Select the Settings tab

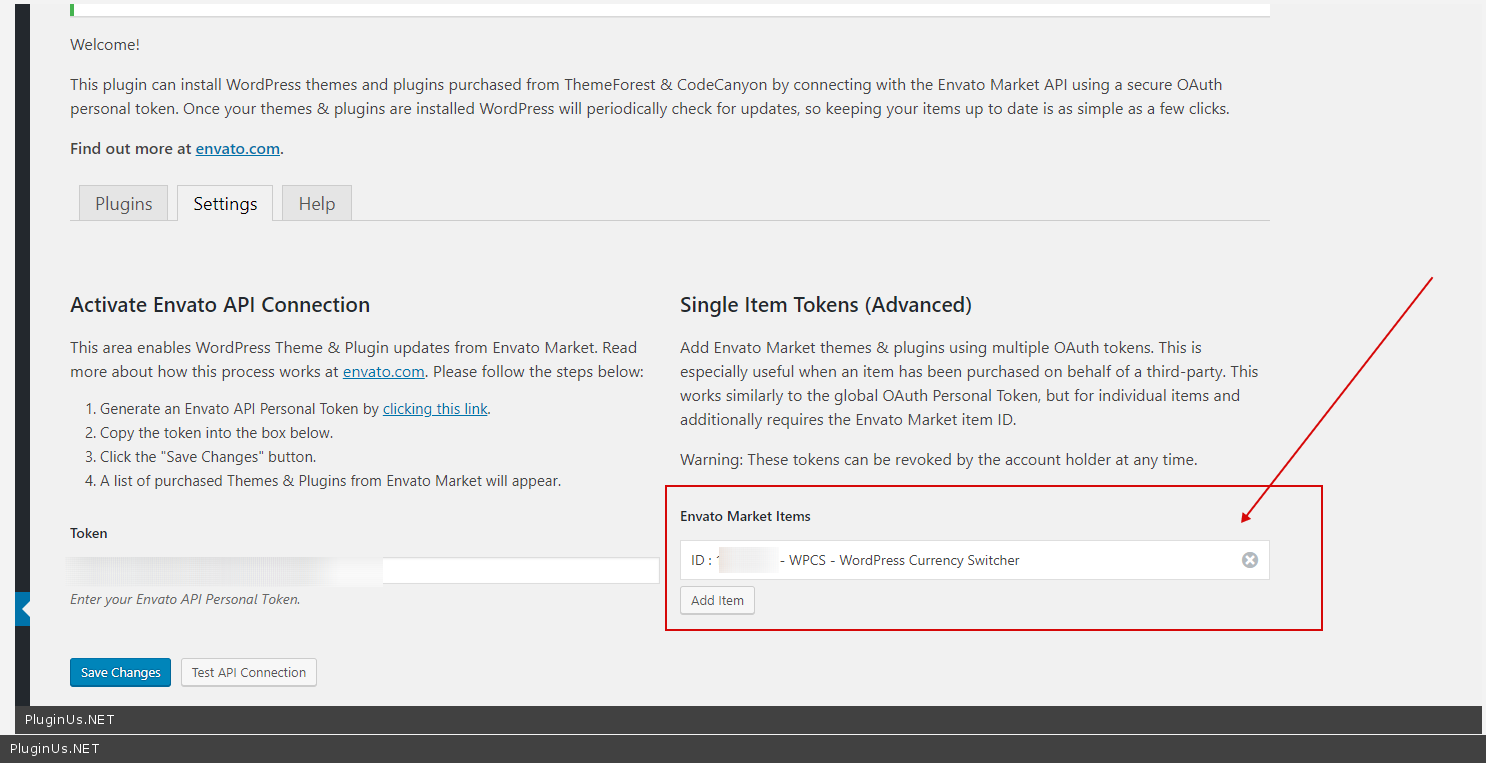(225, 204)
